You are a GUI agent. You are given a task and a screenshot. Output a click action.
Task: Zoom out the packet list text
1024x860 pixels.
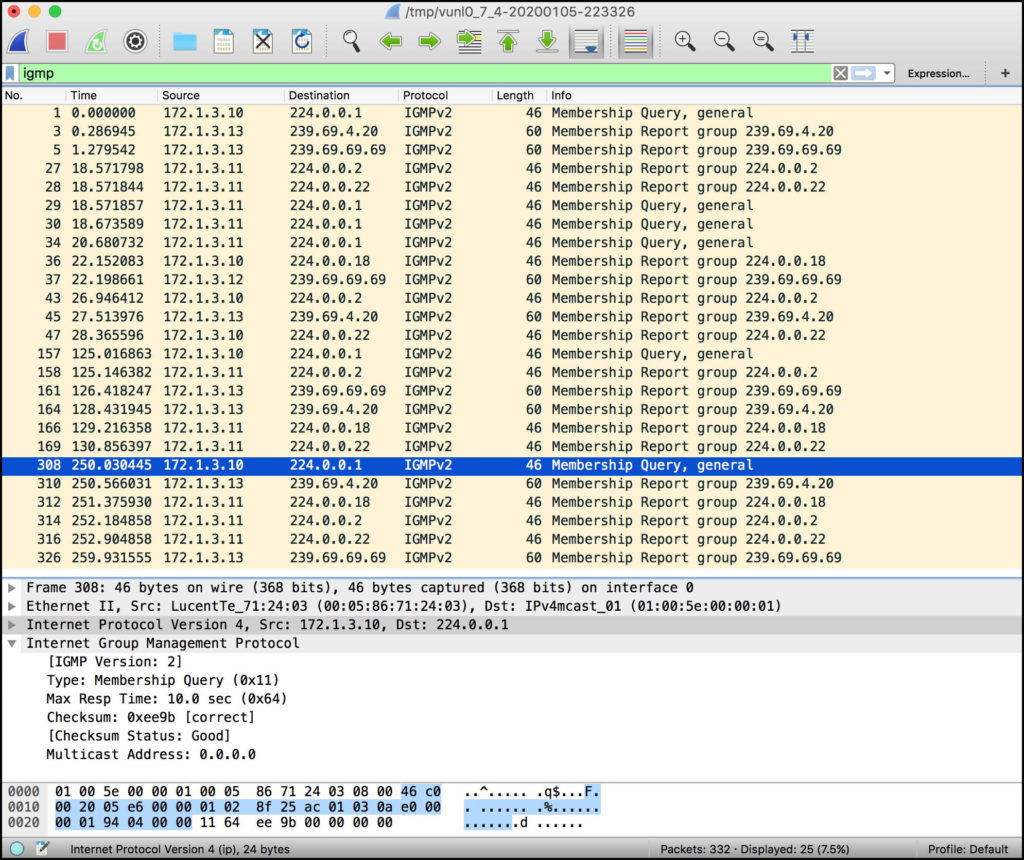[723, 41]
